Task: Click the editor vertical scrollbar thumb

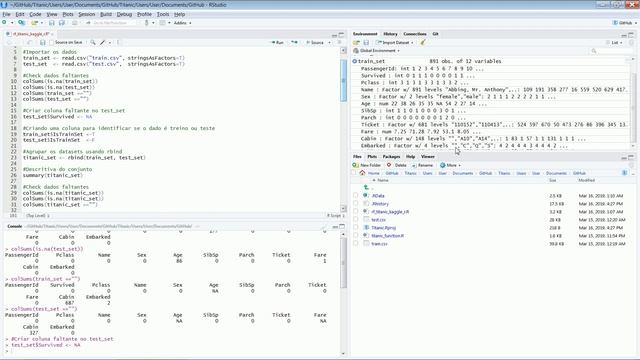Action: click(x=343, y=80)
